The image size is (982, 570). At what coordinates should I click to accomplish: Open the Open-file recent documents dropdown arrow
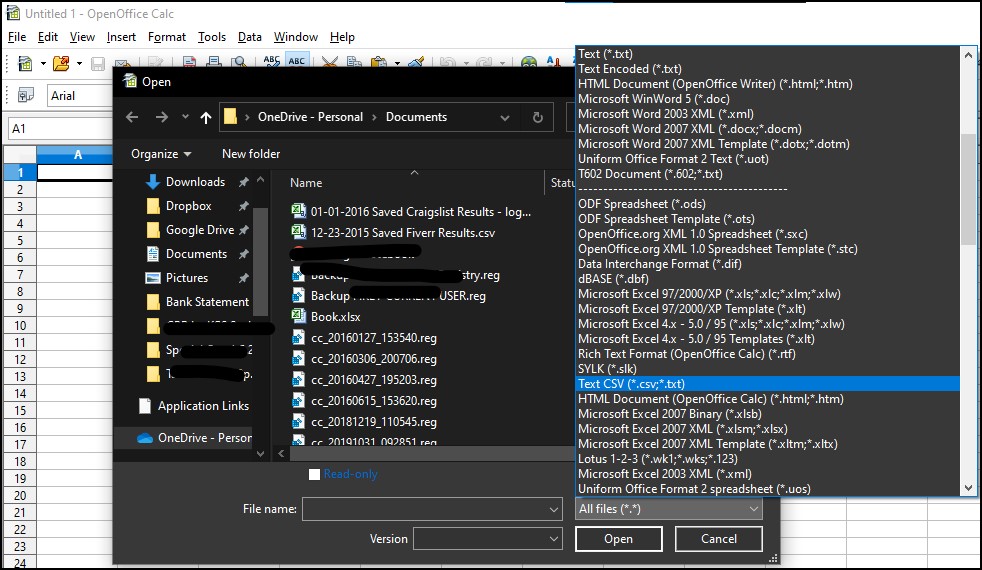pyautogui.click(x=79, y=63)
